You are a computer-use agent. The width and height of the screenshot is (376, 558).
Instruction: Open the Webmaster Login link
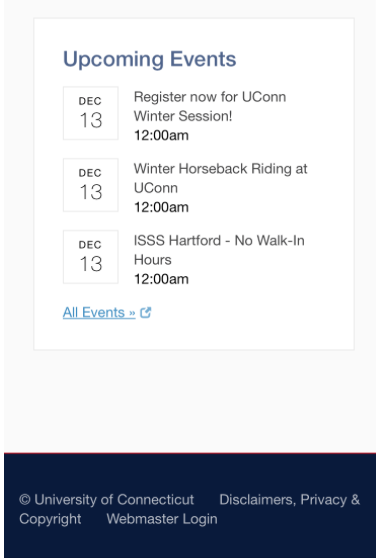point(162,519)
